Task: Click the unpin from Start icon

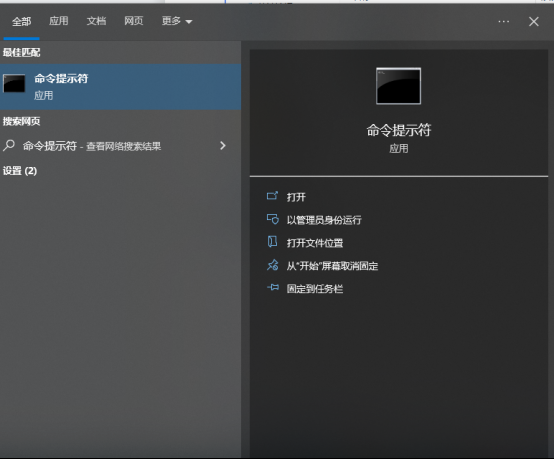Action: pyautogui.click(x=272, y=265)
